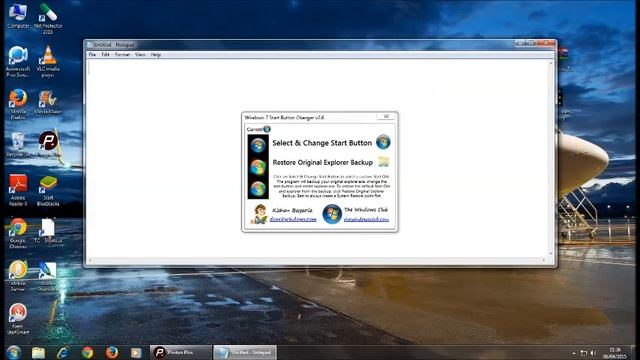Click the middle orb in the preview strip
Image resolution: width=640 pixels, height=360 pixels.
tap(258, 167)
